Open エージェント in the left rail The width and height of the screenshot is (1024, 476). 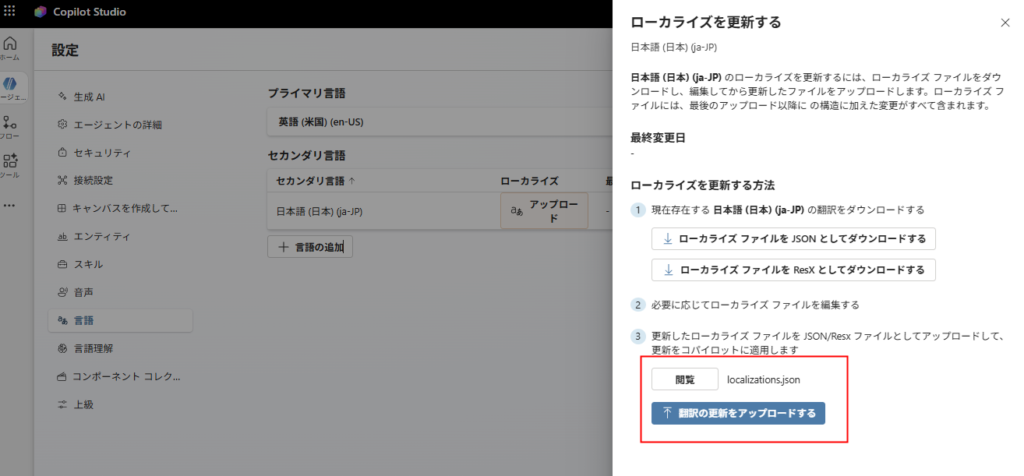[x=10, y=88]
